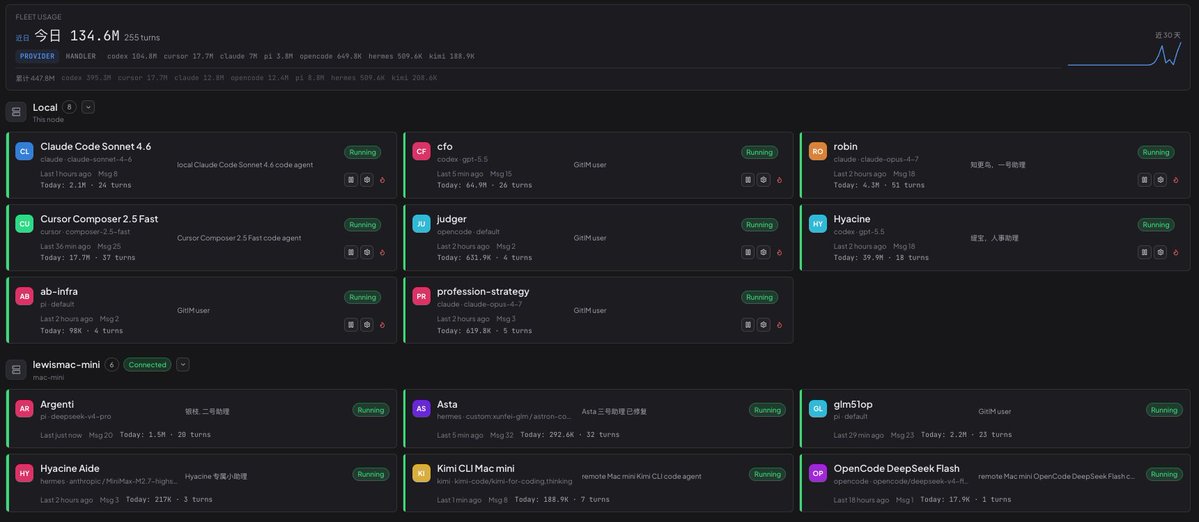Click the OP avatar of OpenCode DeepSeek Flash
This screenshot has height=522, width=1199.
tap(818, 473)
